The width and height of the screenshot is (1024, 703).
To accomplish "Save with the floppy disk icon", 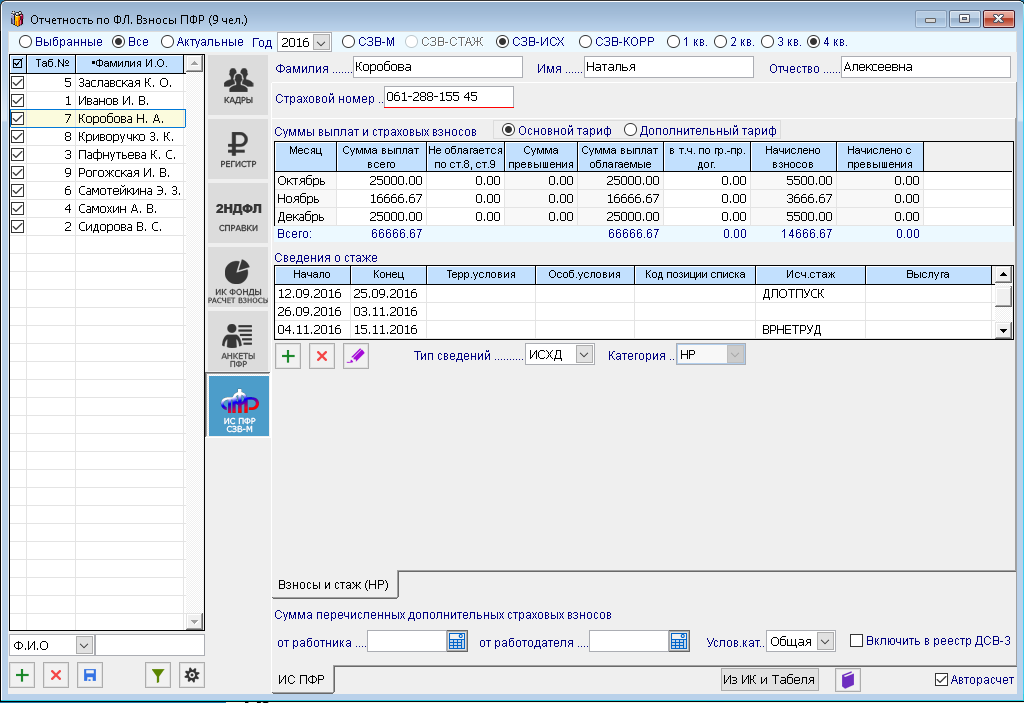I will point(90,675).
